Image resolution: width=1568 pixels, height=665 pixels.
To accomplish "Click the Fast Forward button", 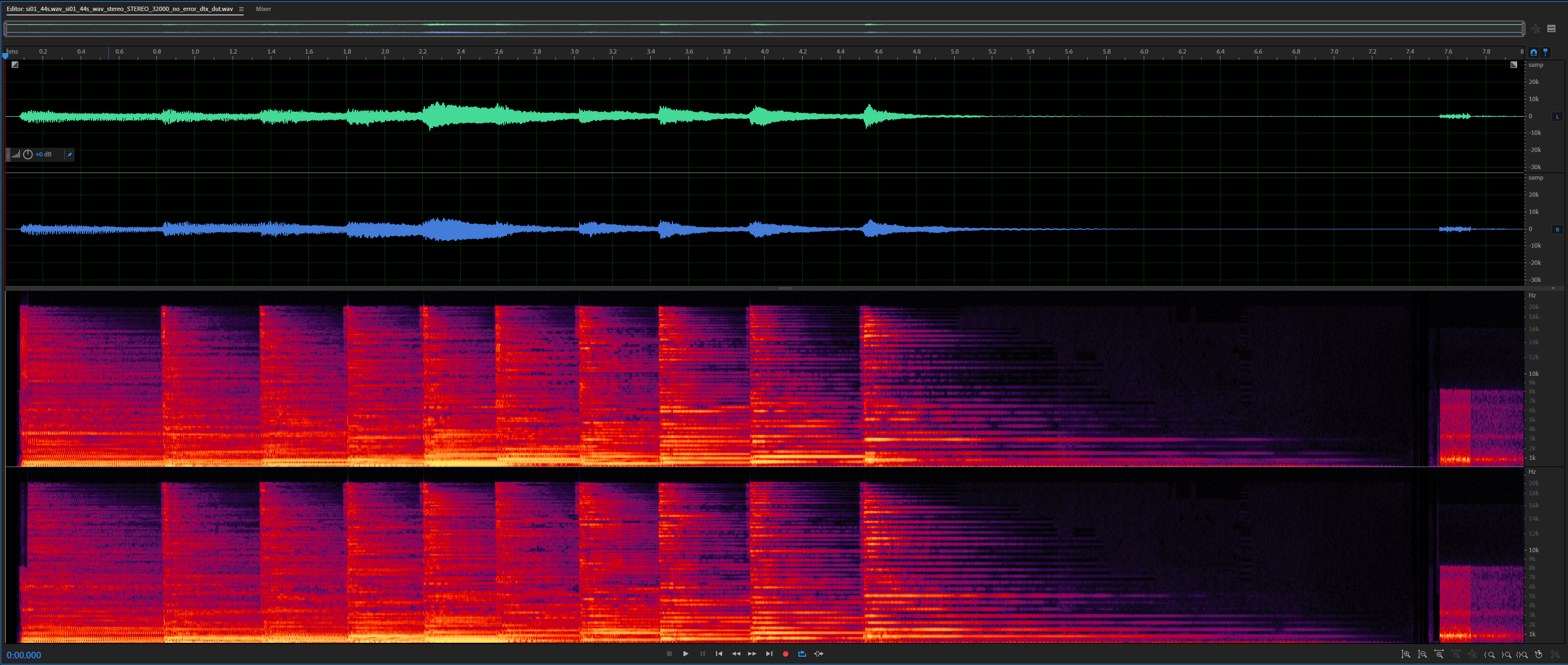I will coord(753,654).
